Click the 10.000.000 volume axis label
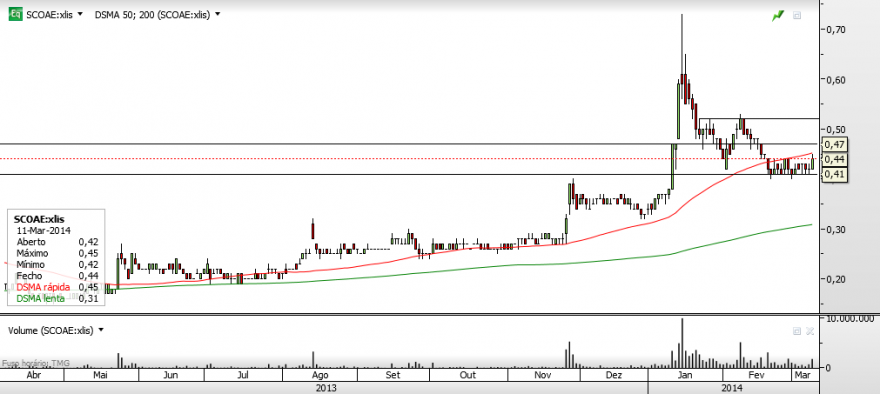This screenshot has height=394, width=880. pyautogui.click(x=849, y=319)
